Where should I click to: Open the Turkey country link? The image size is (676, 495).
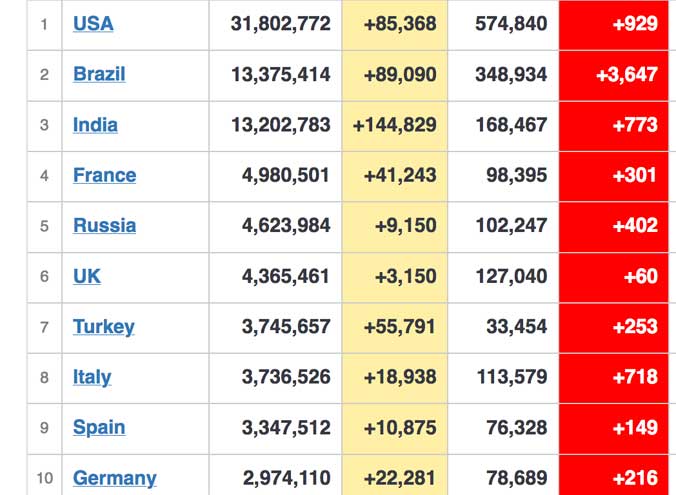(x=103, y=327)
